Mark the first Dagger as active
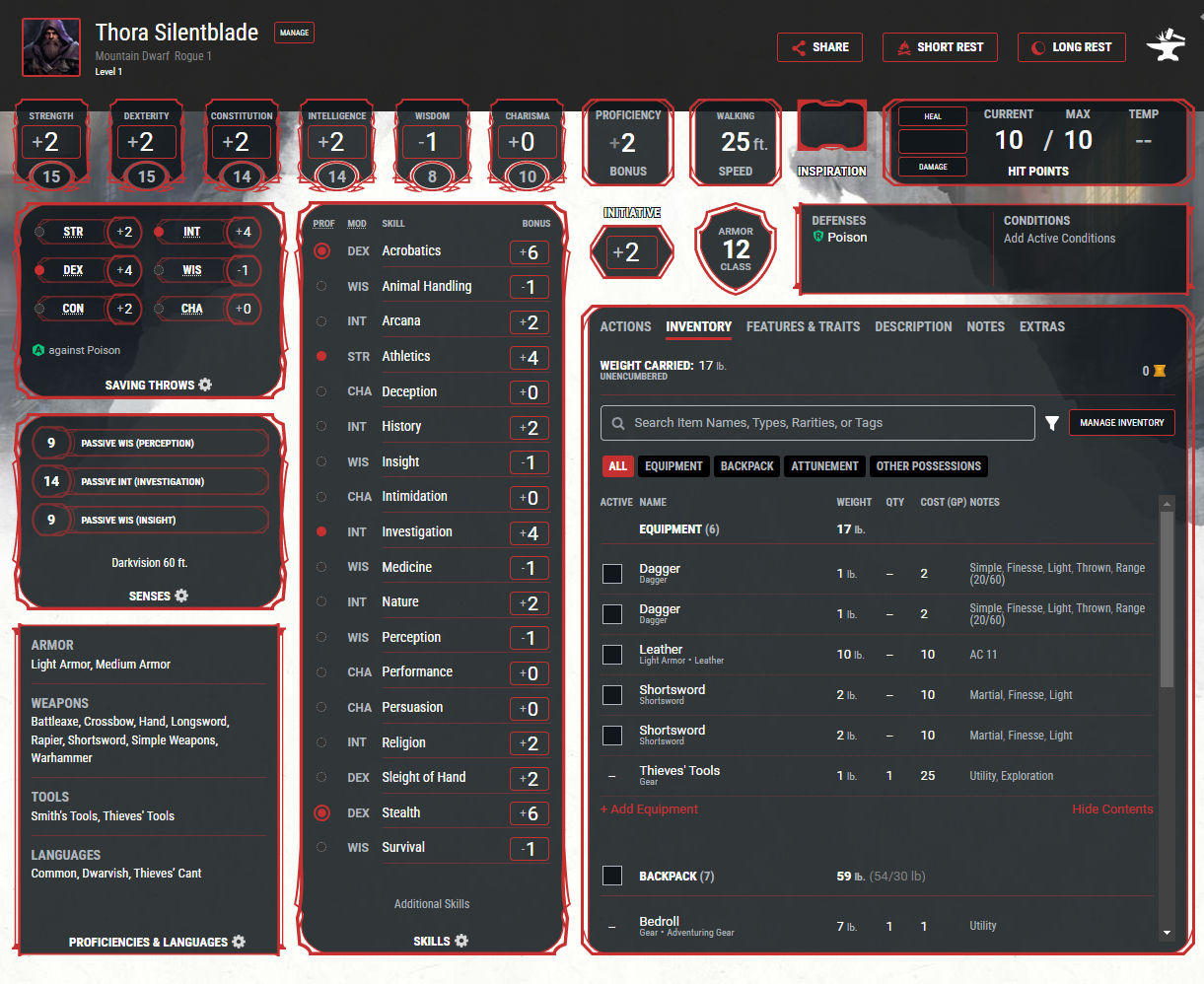This screenshot has width=1204, height=984. point(612,573)
